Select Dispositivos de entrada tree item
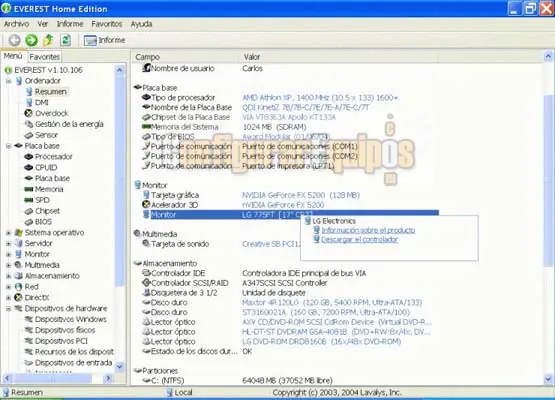The height and width of the screenshot is (400, 555). (x=73, y=363)
